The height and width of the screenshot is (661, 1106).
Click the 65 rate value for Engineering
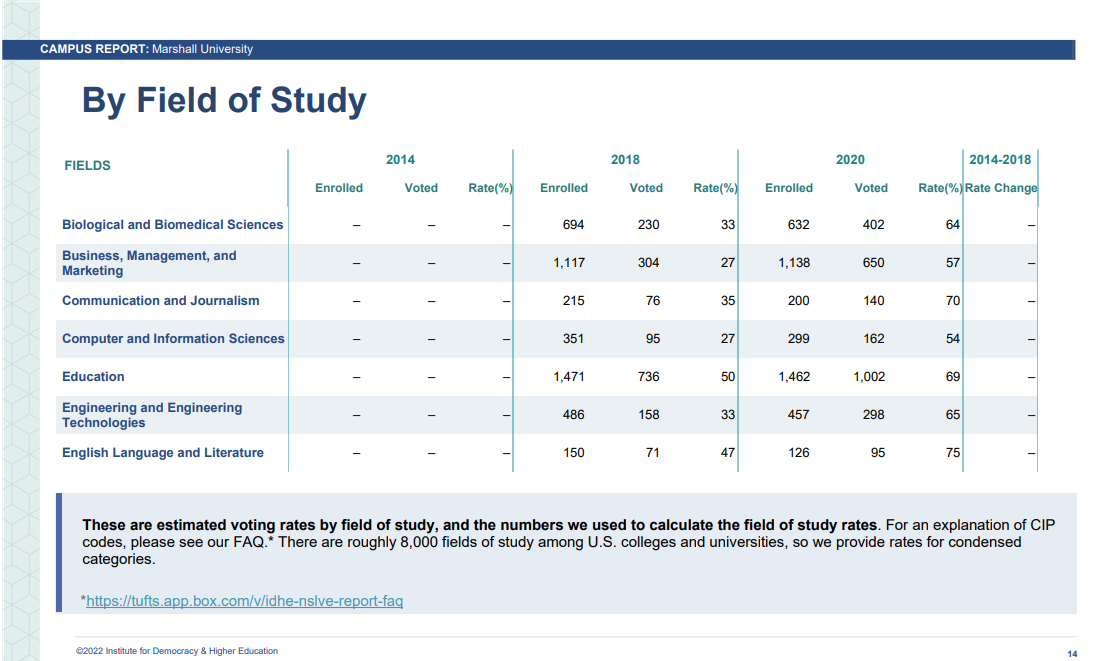(x=953, y=416)
